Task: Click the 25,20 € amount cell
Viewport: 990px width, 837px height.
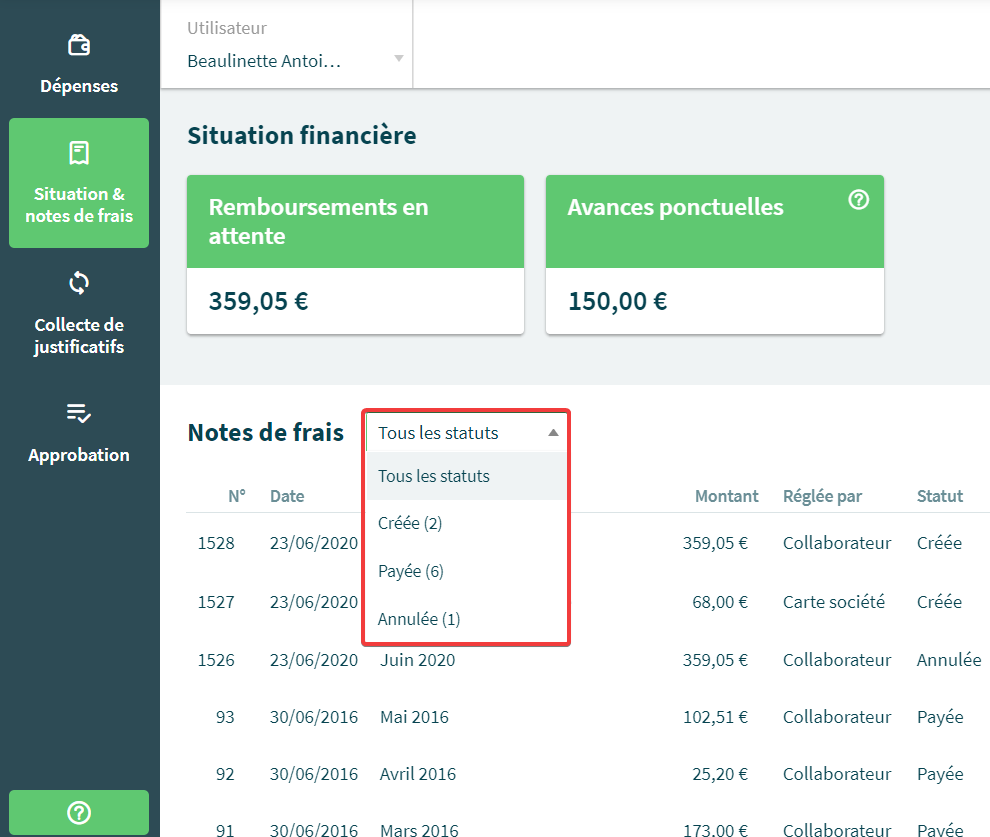Action: point(720,774)
